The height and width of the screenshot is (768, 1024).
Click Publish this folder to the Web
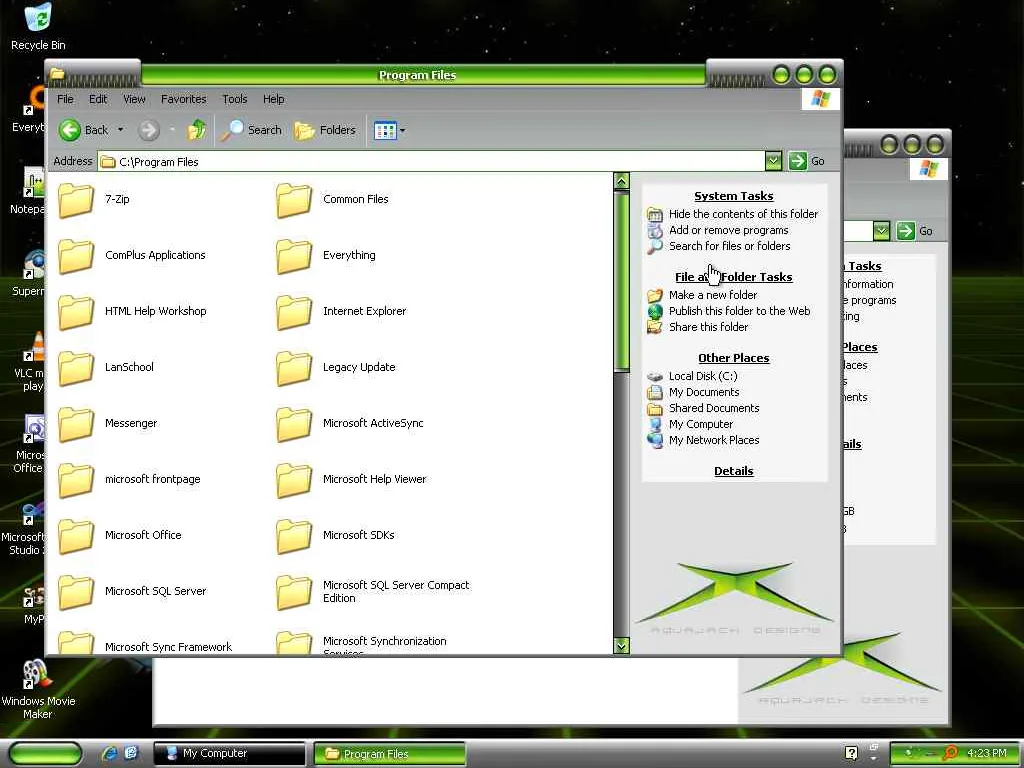(x=739, y=311)
